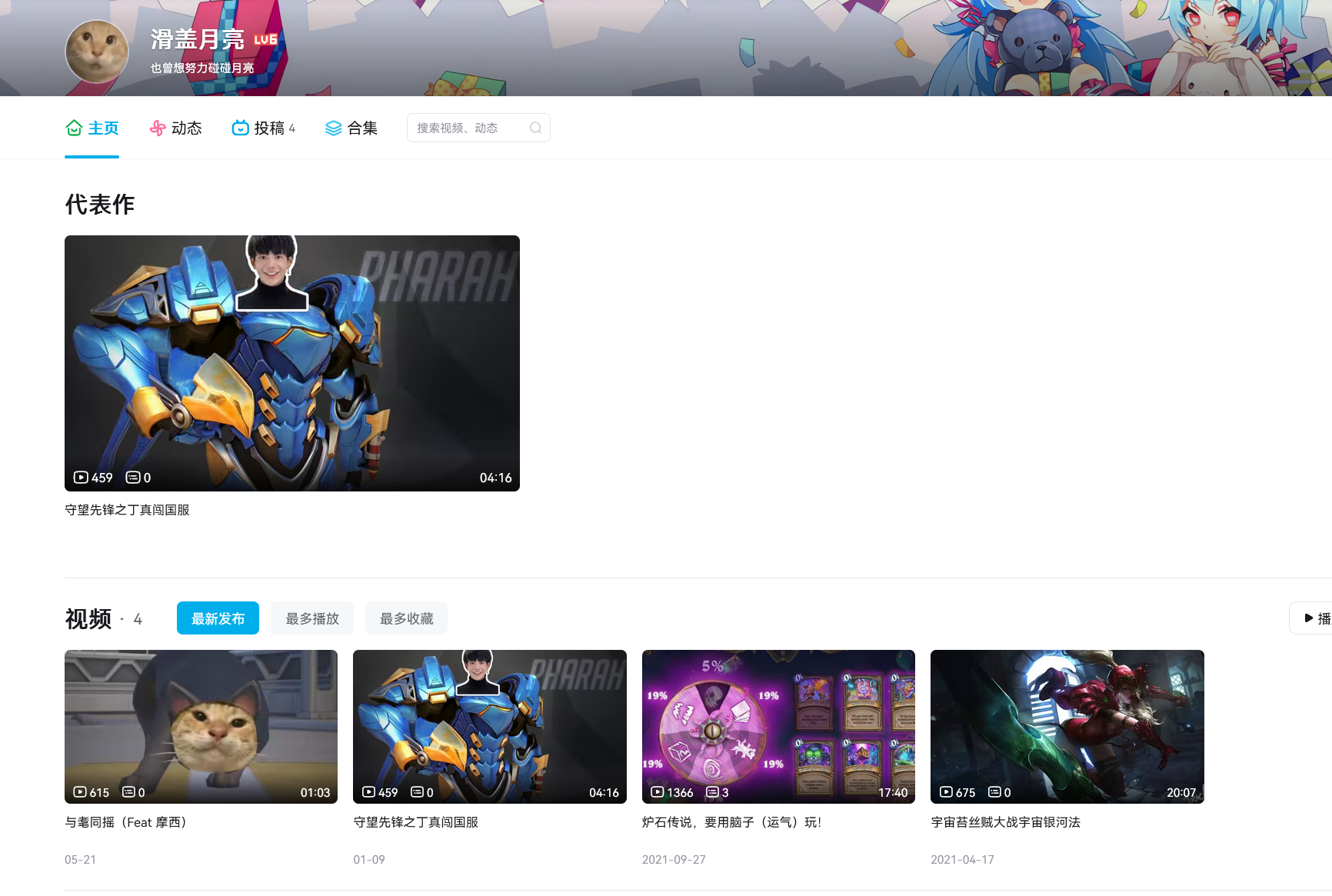Click the stacked layers icon beside 合集
This screenshot has width=1332, height=896.
[x=333, y=128]
